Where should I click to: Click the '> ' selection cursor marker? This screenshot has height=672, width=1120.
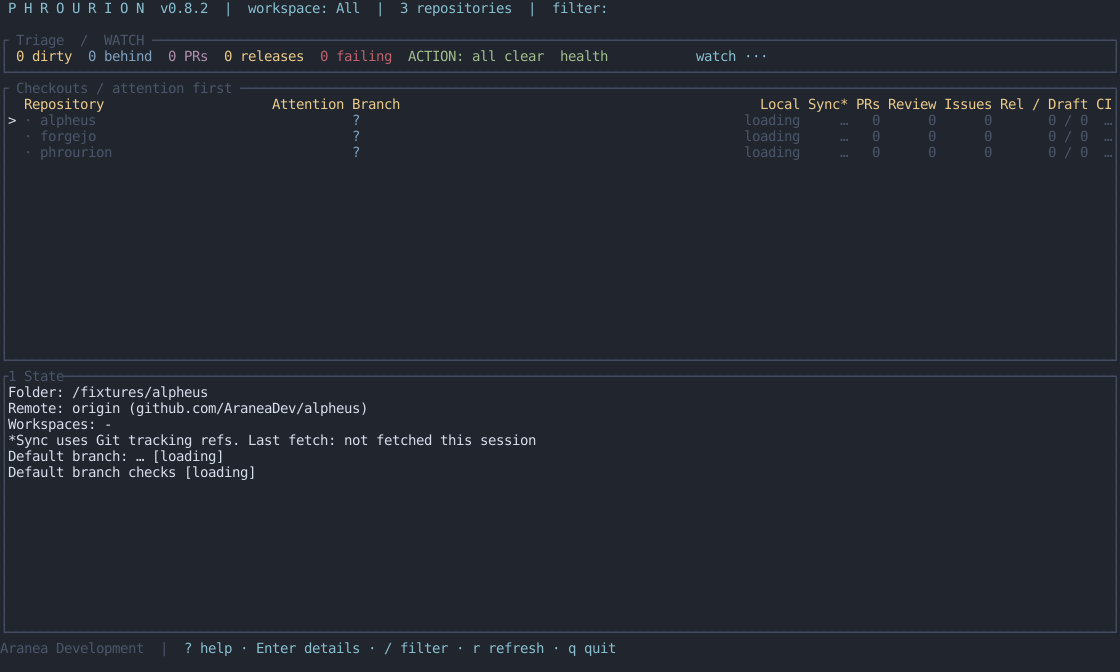pos(12,121)
